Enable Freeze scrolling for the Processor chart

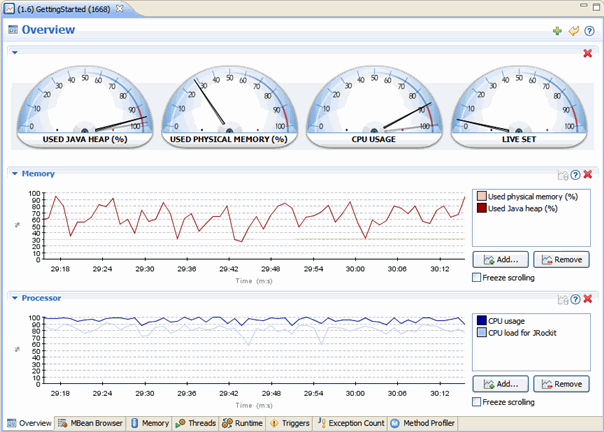[x=477, y=401]
